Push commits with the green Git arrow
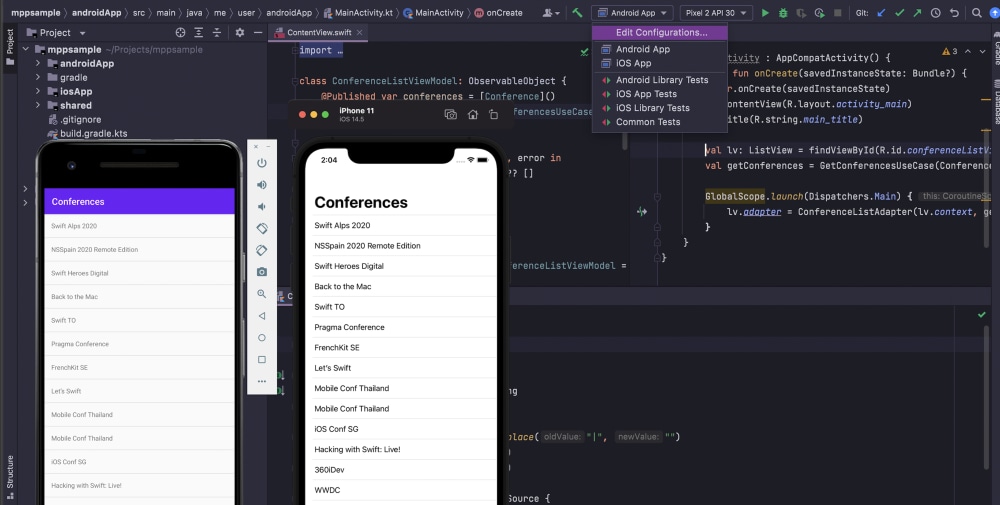Viewport: 1000px width, 505px height. 917,13
